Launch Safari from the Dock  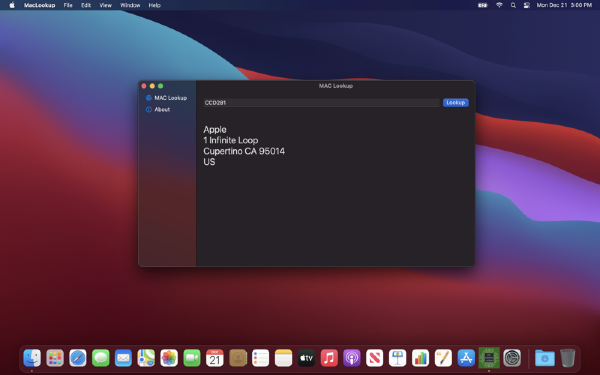[x=78, y=358]
